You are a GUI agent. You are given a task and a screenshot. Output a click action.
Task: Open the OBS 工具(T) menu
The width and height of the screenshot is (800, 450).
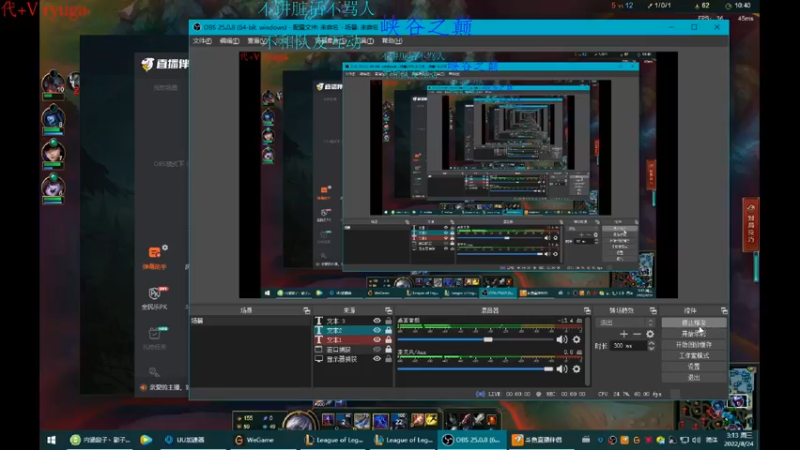click(x=364, y=41)
